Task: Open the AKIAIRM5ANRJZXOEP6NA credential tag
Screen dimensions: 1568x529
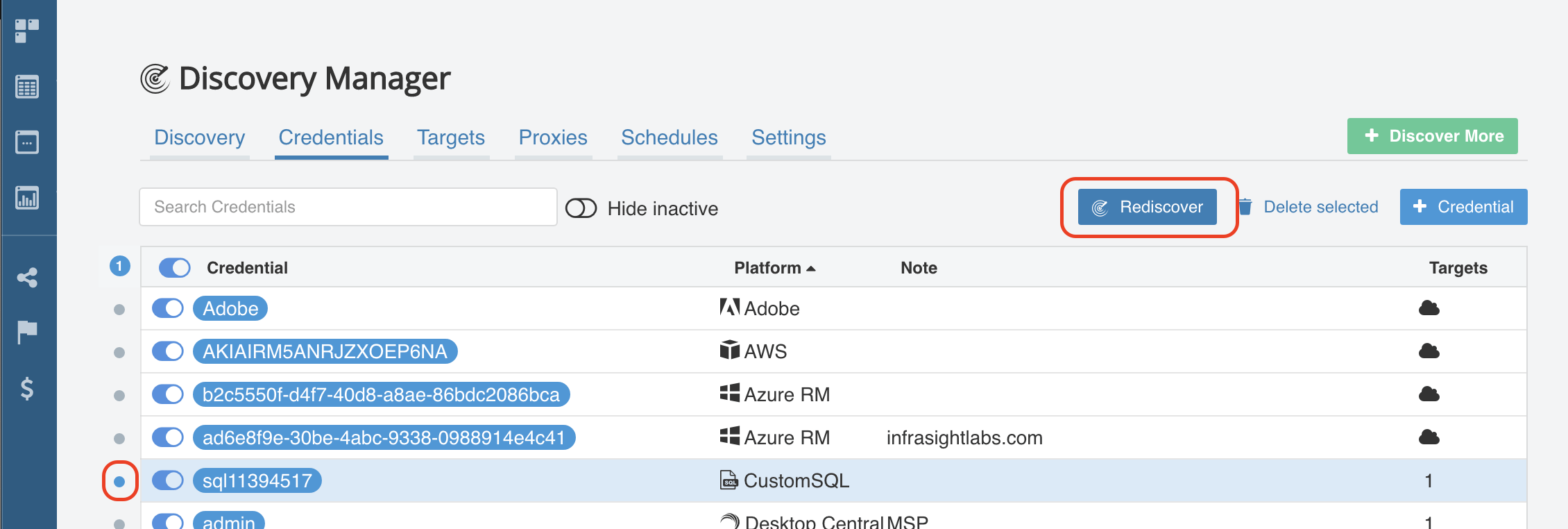Action: (325, 351)
